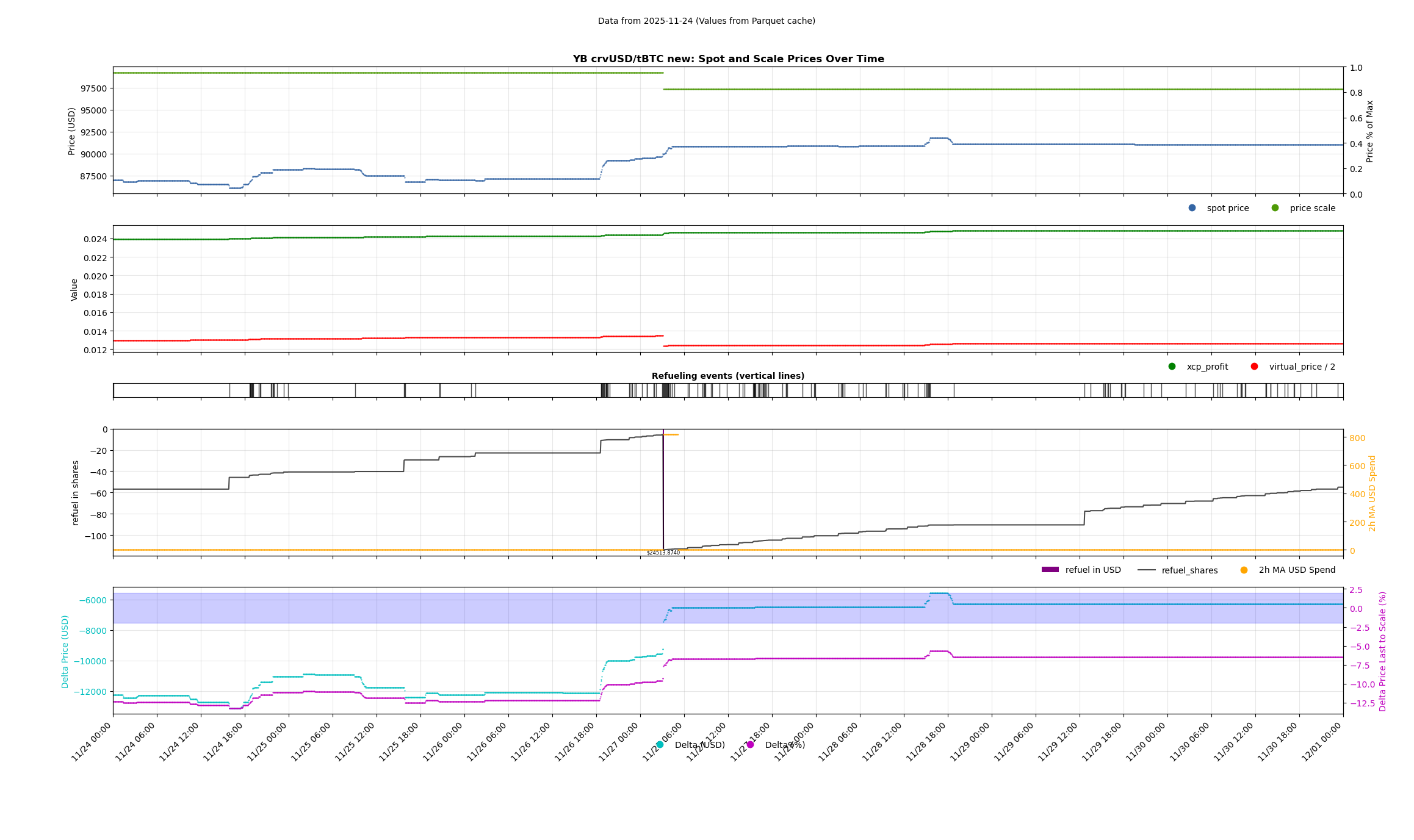The image size is (1414, 840).
Task: Click the 12/01 00:00 x-axis tick label
Action: 1322,742
